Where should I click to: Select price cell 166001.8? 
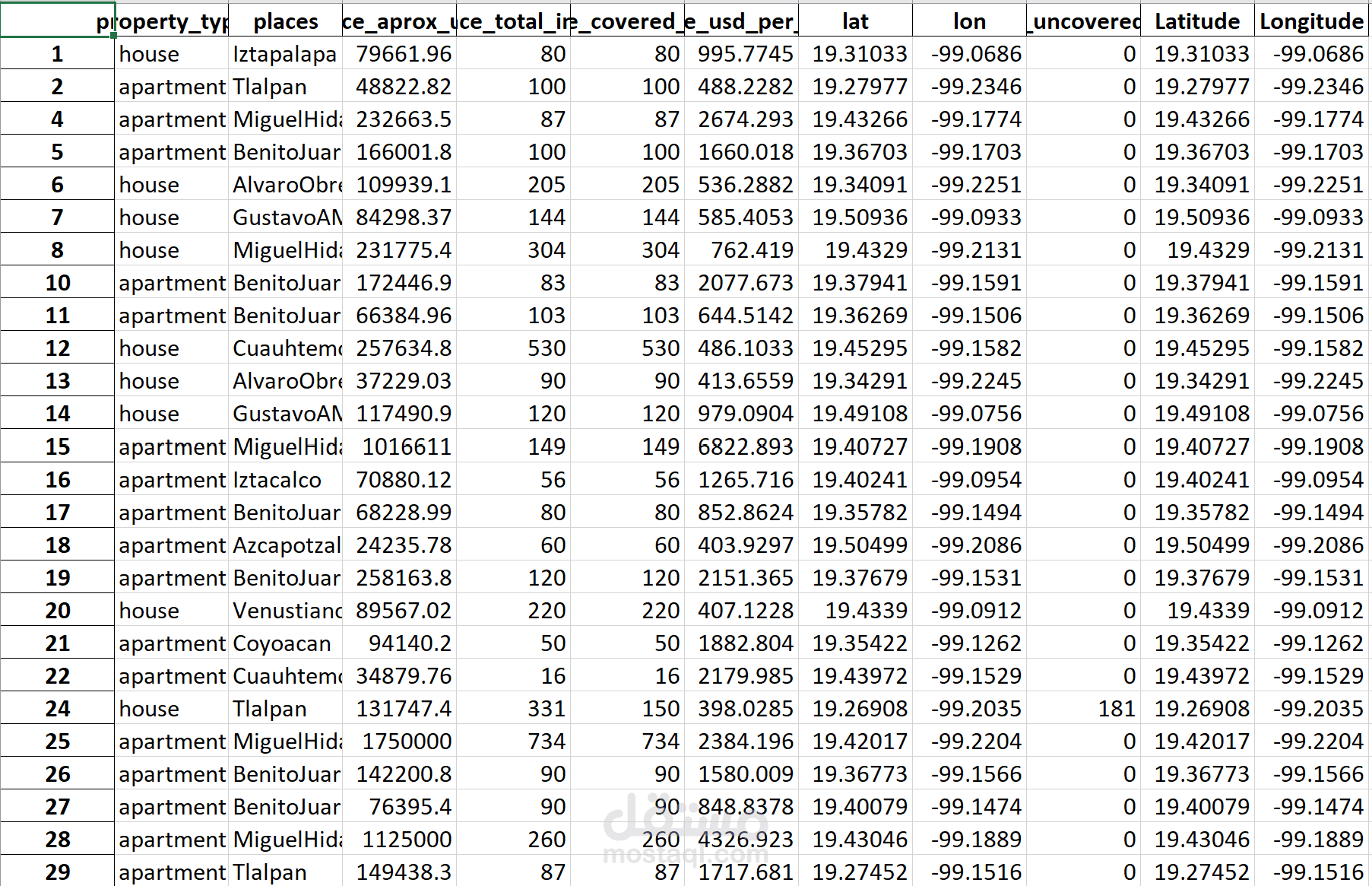[399, 152]
